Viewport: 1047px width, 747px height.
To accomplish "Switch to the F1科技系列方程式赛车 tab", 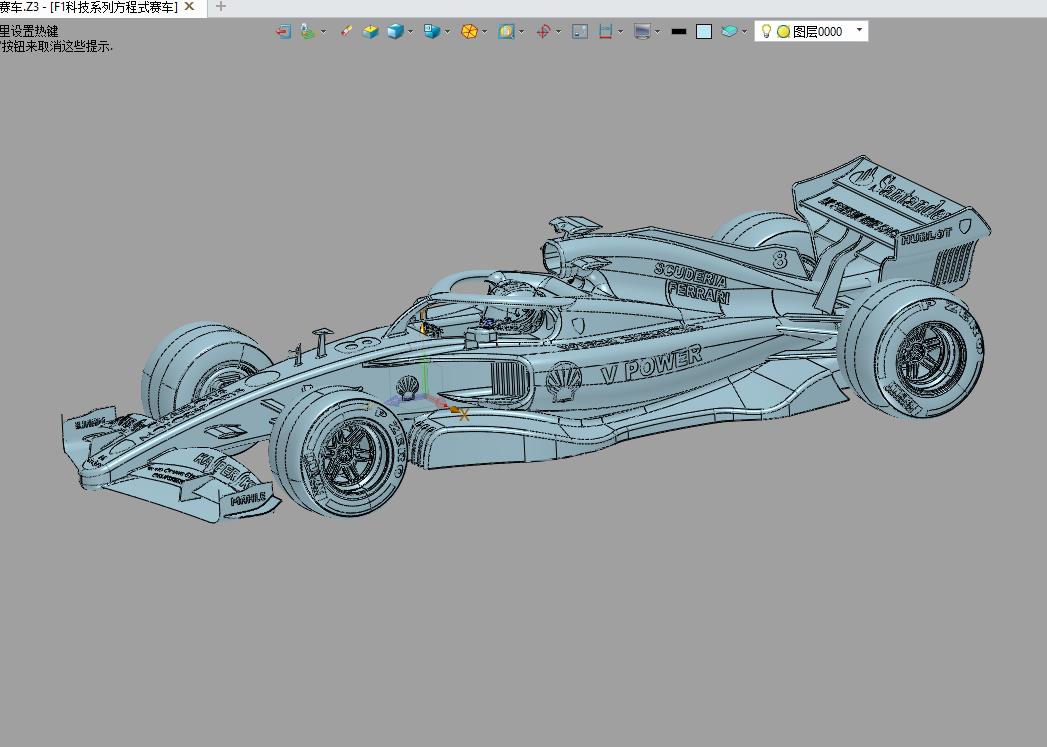I will click(x=92, y=7).
